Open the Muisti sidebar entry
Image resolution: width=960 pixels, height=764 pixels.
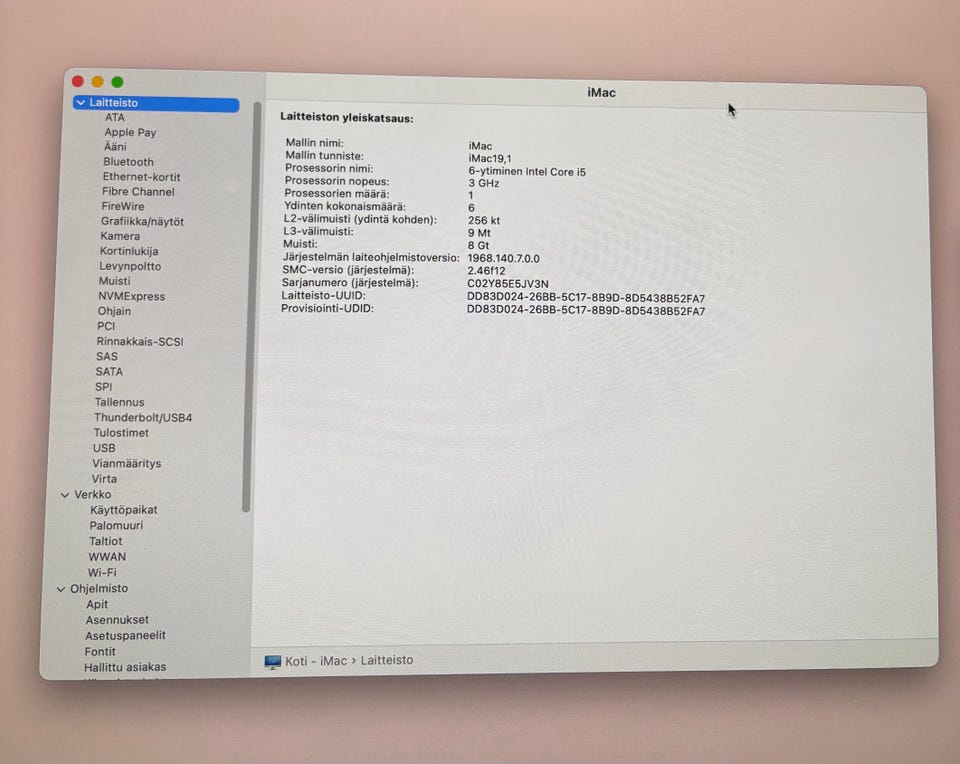114,281
